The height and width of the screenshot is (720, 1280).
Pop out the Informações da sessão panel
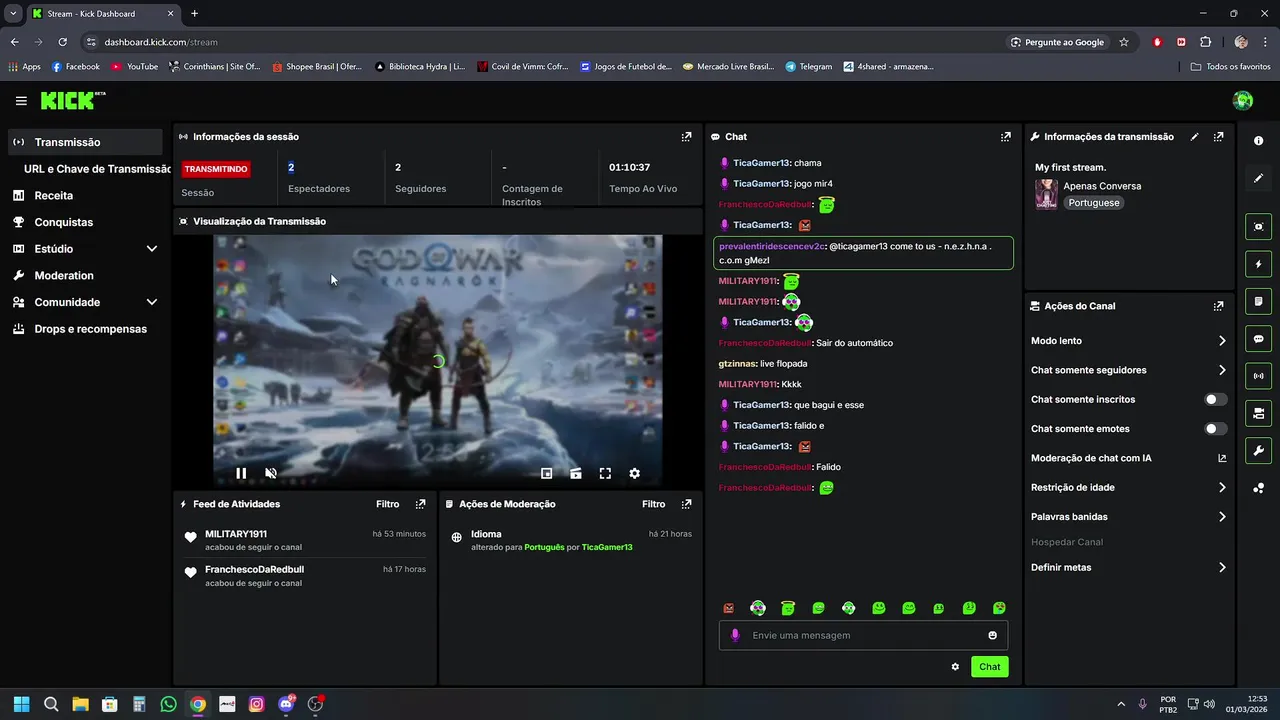[x=686, y=137]
